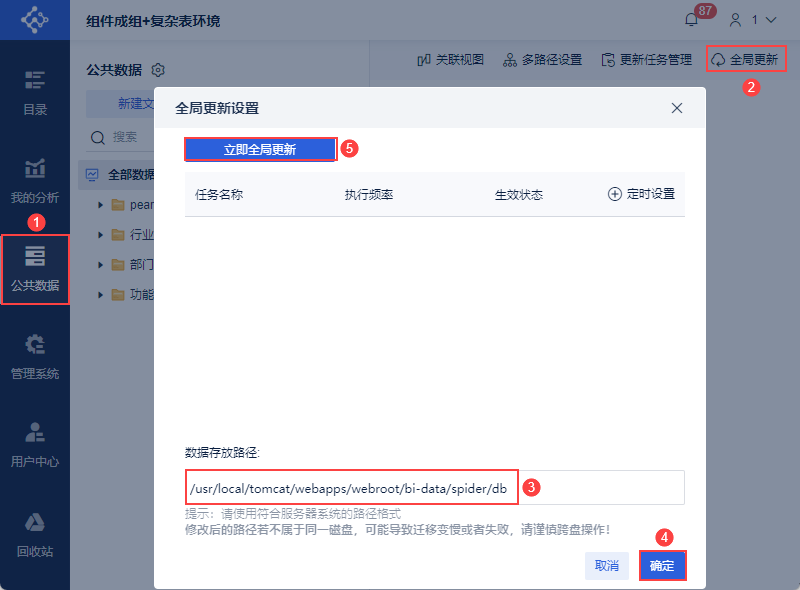Select the pear folder icon
800x590 pixels.
click(x=118, y=205)
